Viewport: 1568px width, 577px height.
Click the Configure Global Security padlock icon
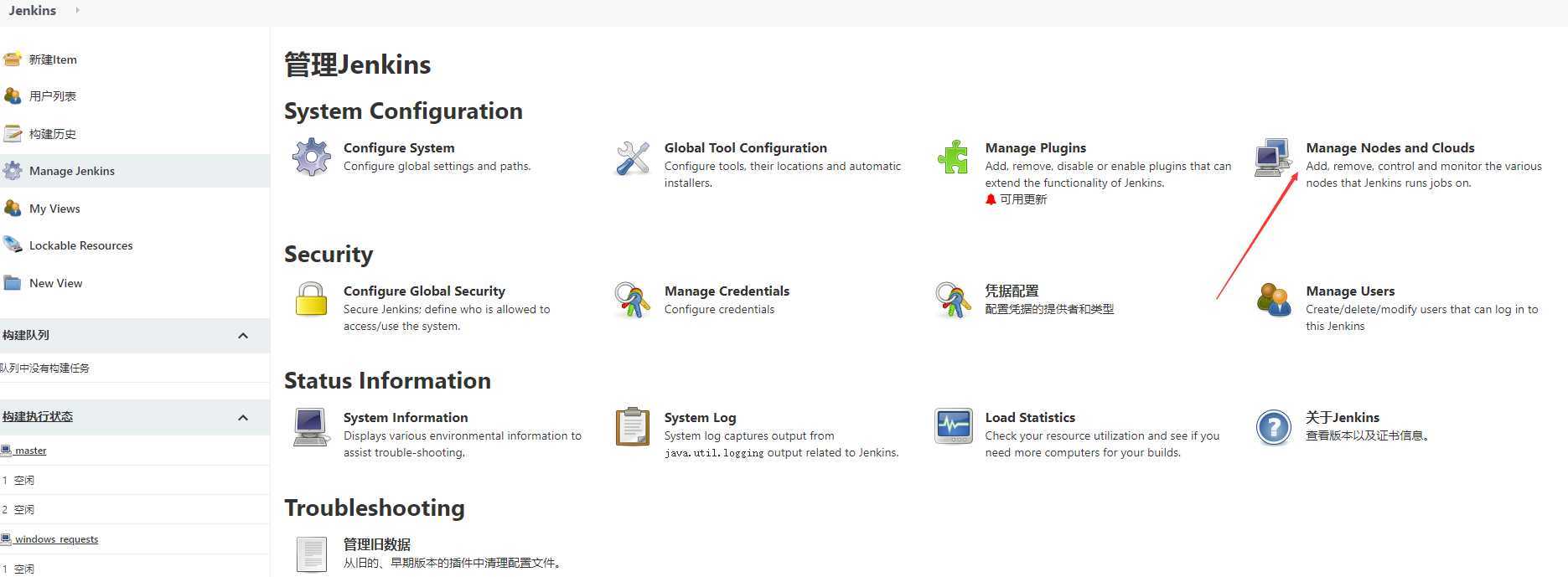coord(311,299)
